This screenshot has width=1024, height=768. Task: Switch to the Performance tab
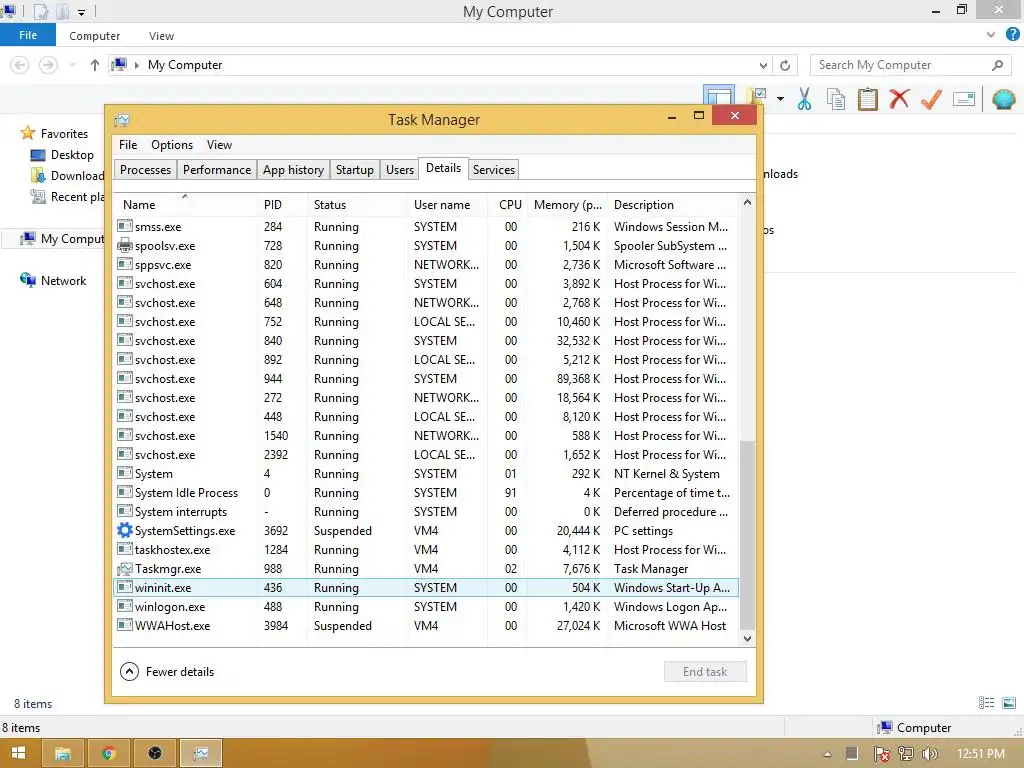pyautogui.click(x=217, y=170)
